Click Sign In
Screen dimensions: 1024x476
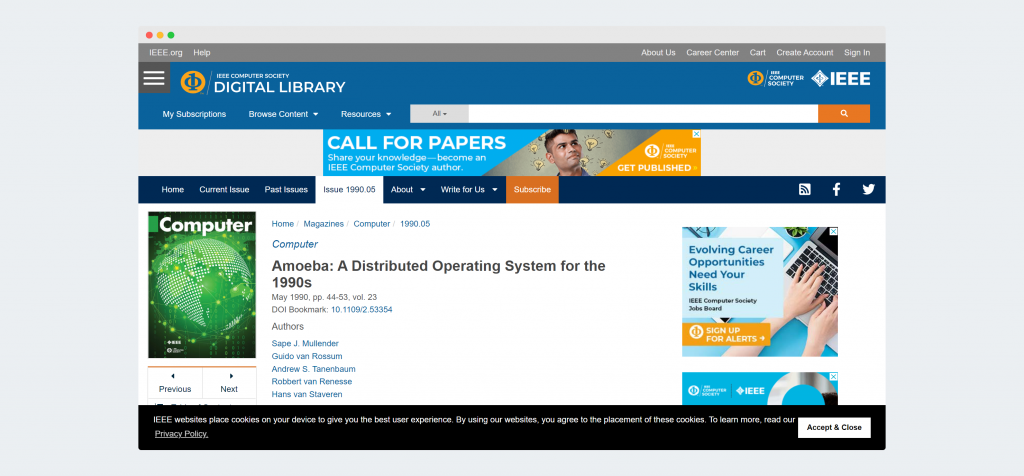pos(857,53)
